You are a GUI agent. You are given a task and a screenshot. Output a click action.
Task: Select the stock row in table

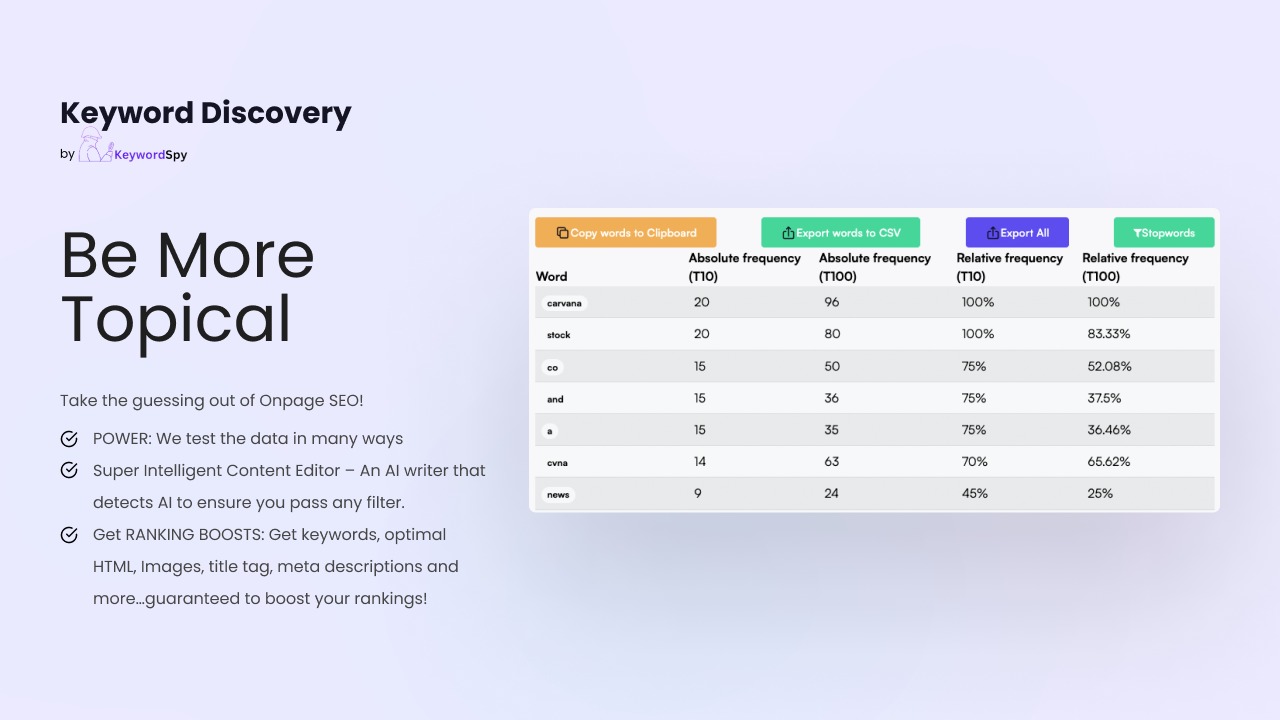pos(875,334)
